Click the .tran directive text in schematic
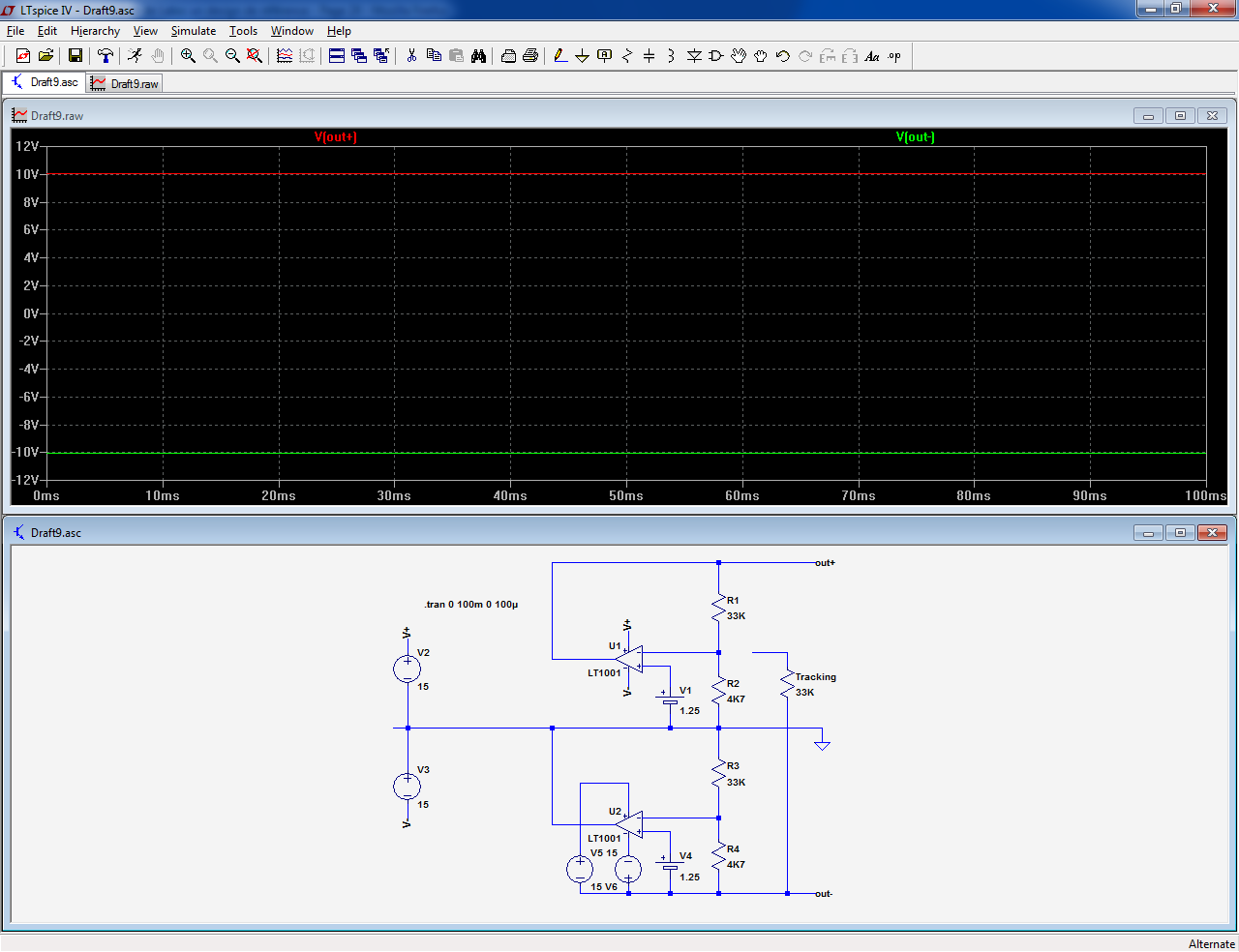Screen dimensions: 1239x952 point(471,605)
